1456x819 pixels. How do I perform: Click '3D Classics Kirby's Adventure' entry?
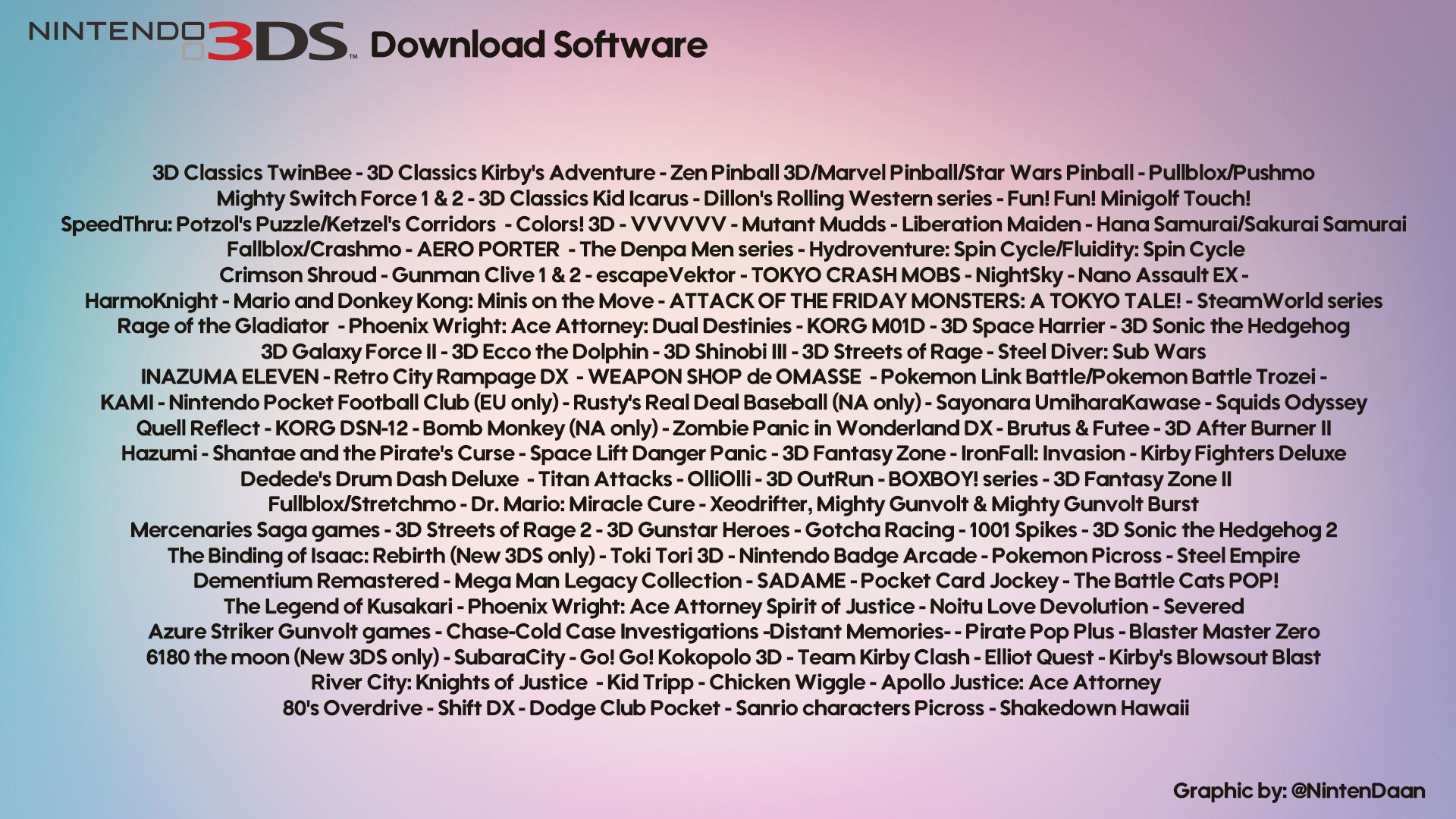511,174
